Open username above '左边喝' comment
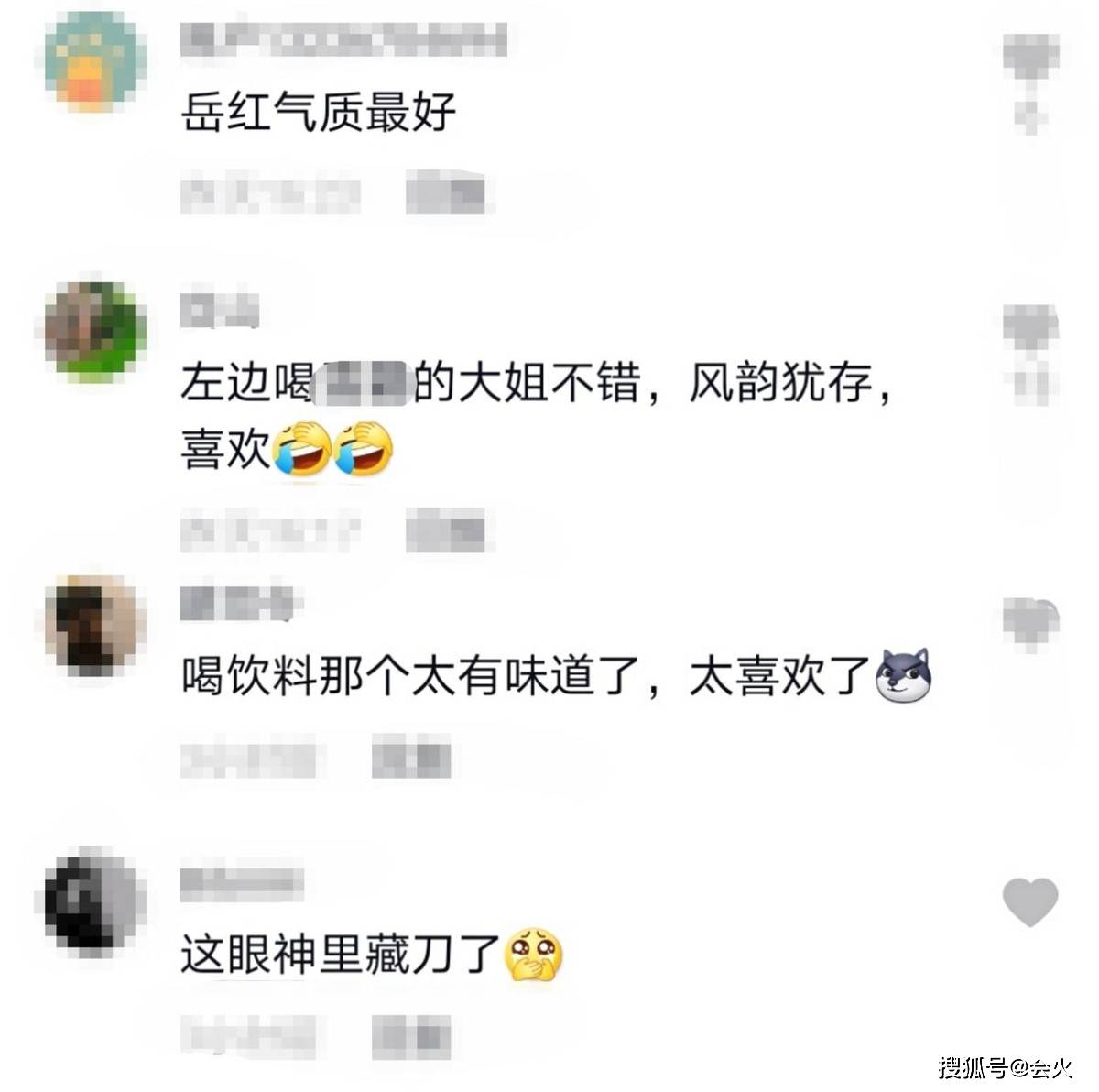Viewport: 1099px width, 1092px height. click(x=220, y=311)
